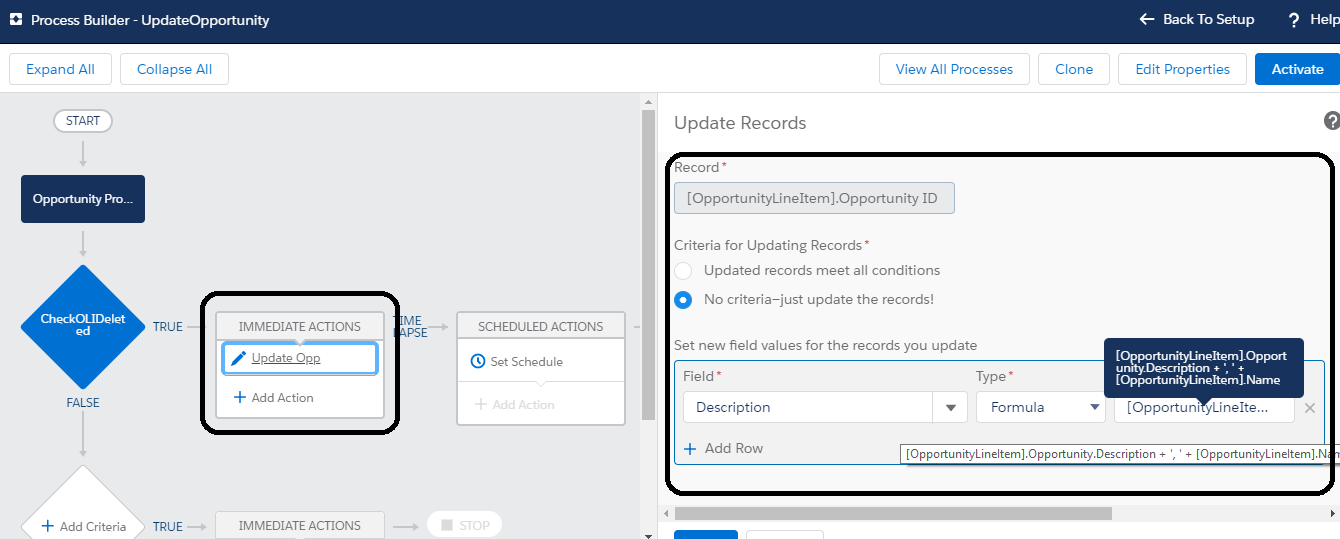The height and width of the screenshot is (539, 1340).
Task: Select the Opportunity Product object node
Action: coord(83,199)
